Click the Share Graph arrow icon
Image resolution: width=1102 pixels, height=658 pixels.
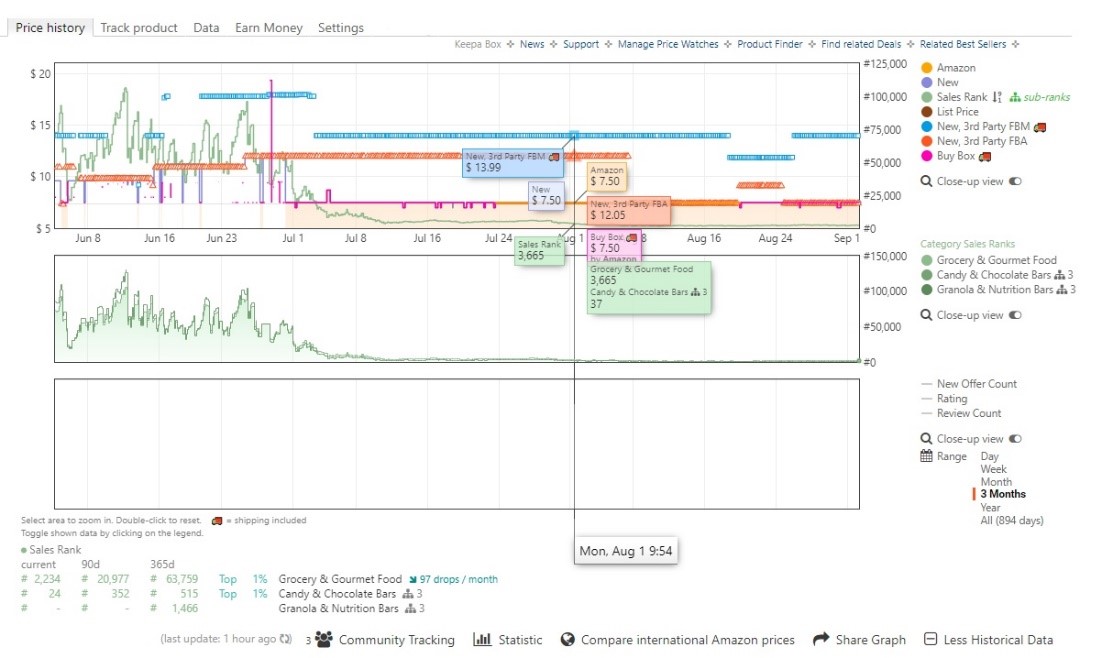821,639
